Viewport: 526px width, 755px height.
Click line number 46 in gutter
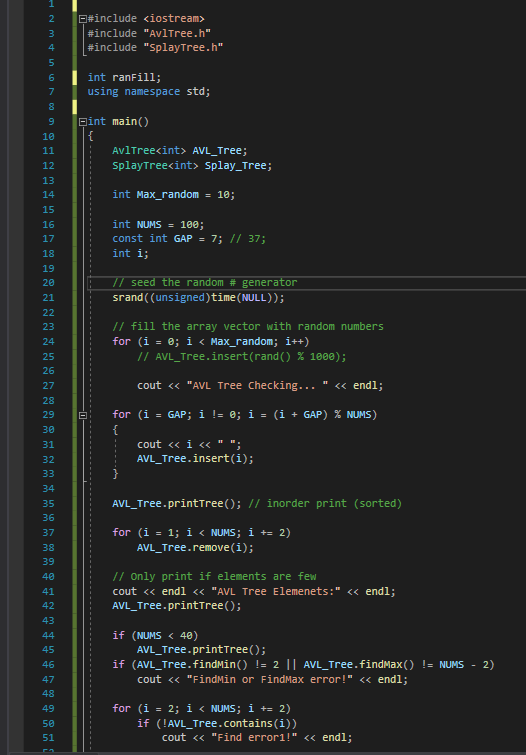click(48, 665)
